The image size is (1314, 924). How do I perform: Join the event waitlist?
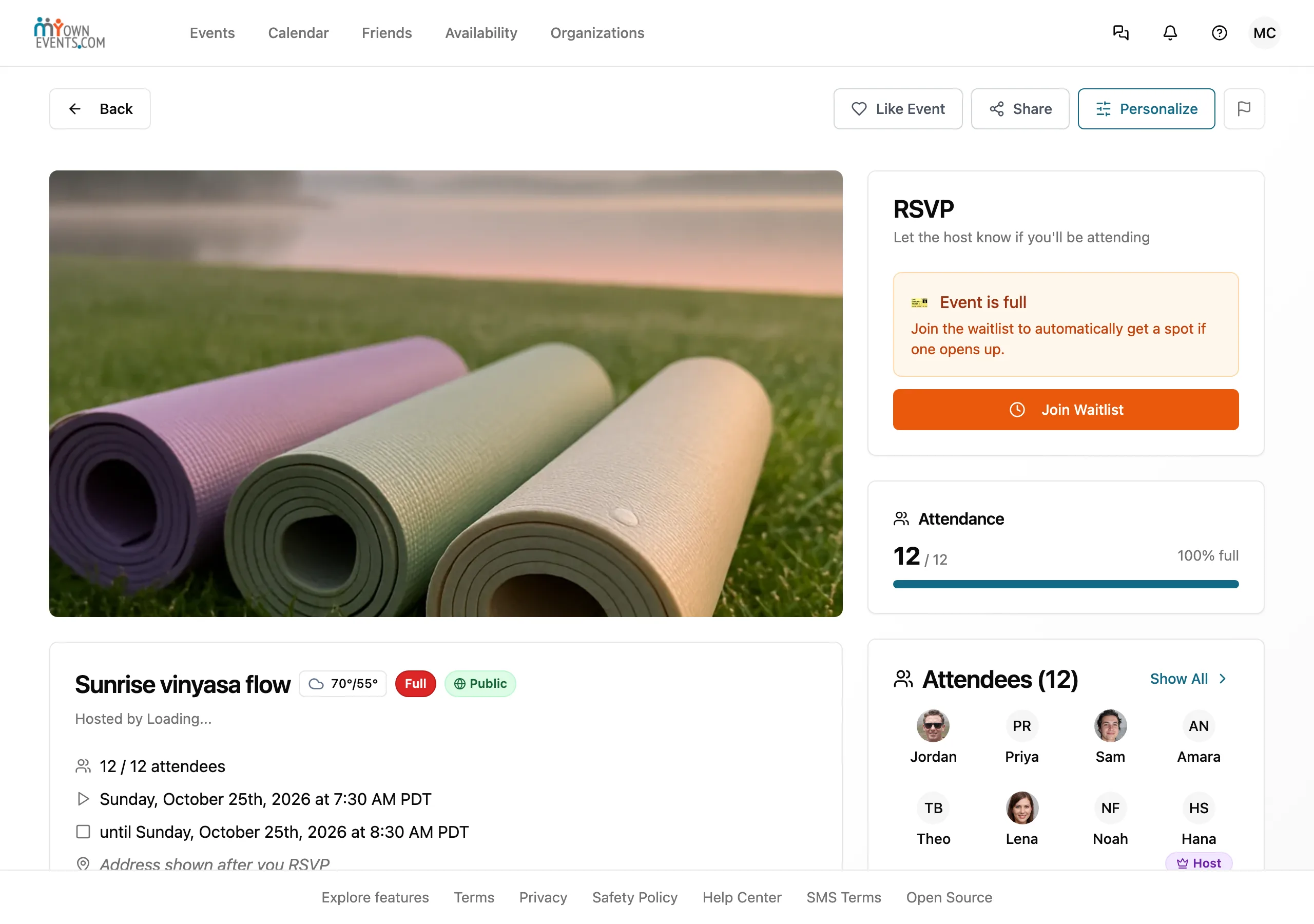[1066, 409]
